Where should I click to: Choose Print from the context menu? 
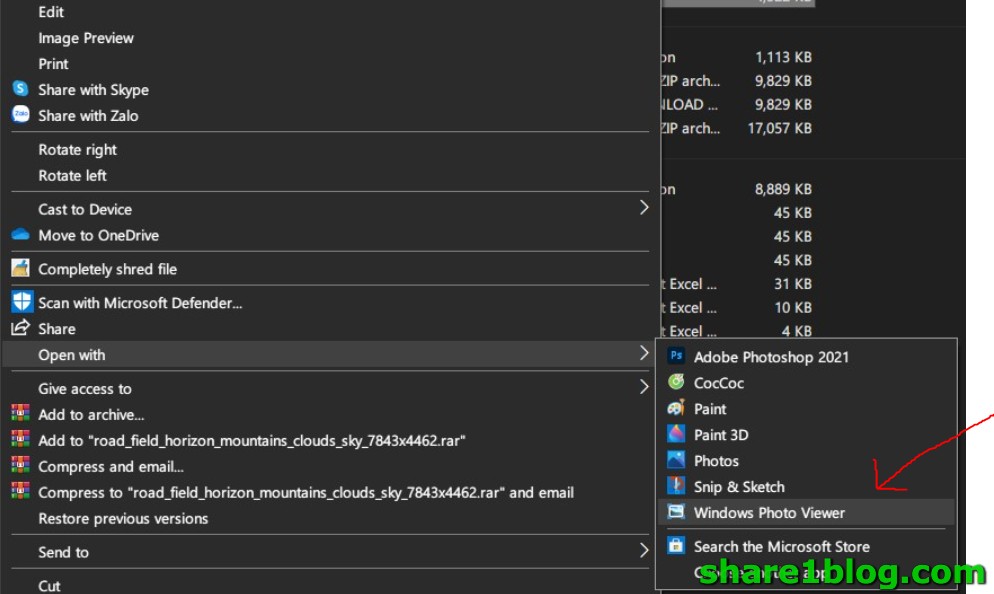(x=53, y=64)
